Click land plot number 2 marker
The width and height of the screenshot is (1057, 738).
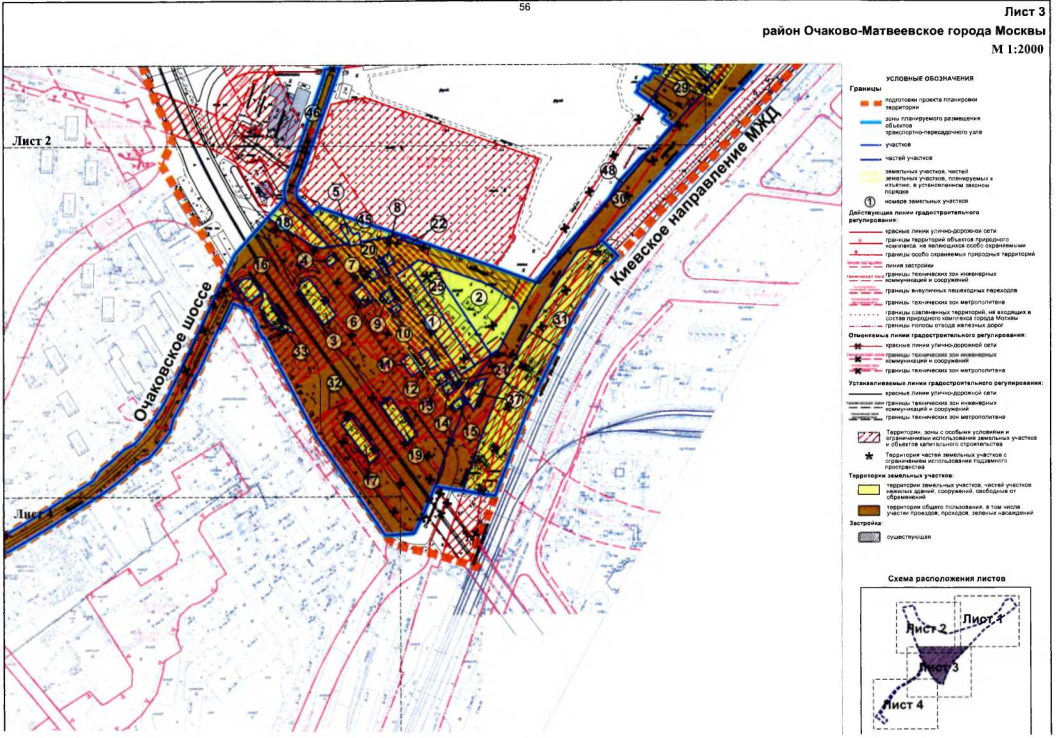(x=478, y=297)
